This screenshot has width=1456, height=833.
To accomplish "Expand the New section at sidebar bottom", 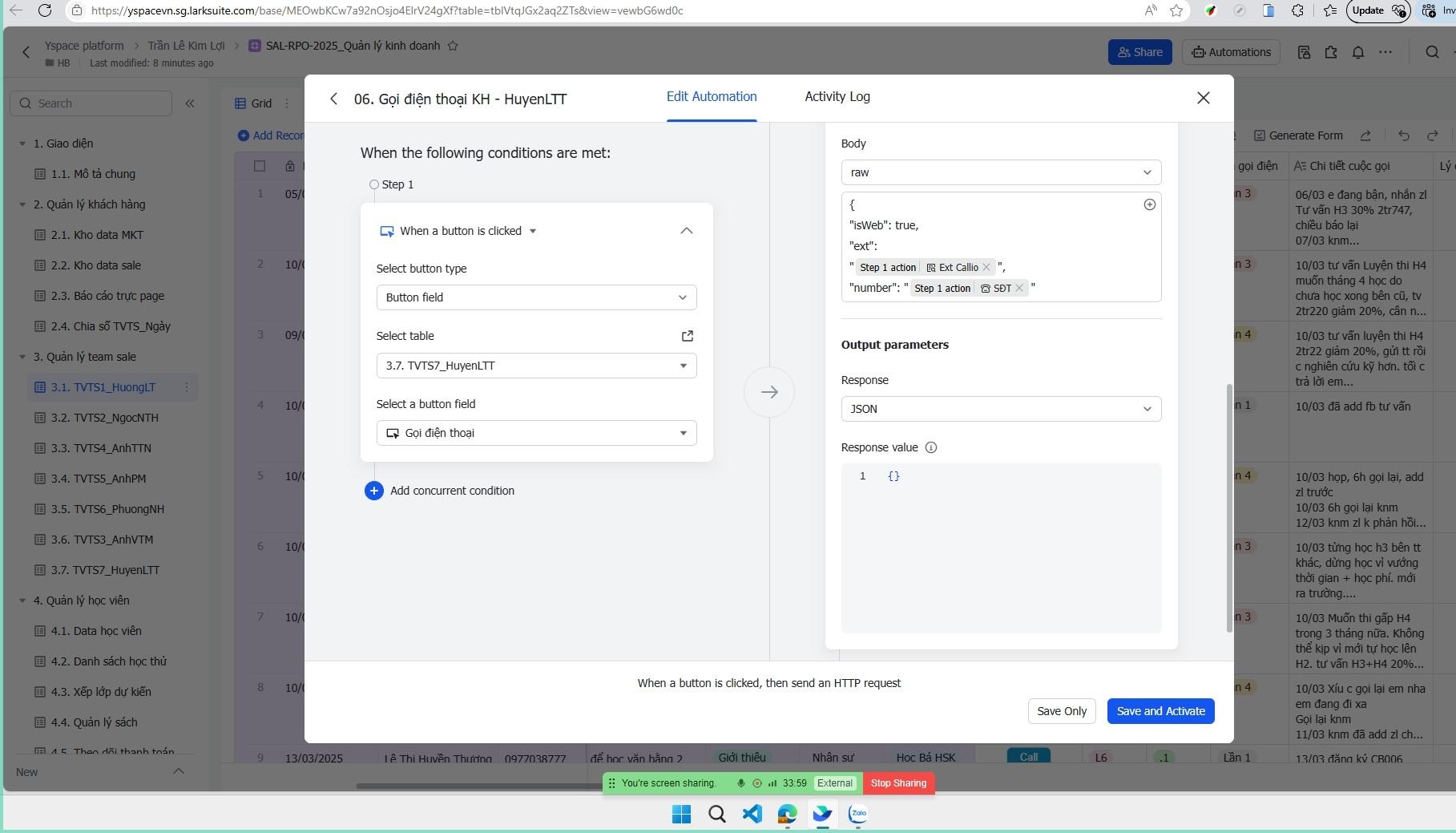I will (x=179, y=771).
